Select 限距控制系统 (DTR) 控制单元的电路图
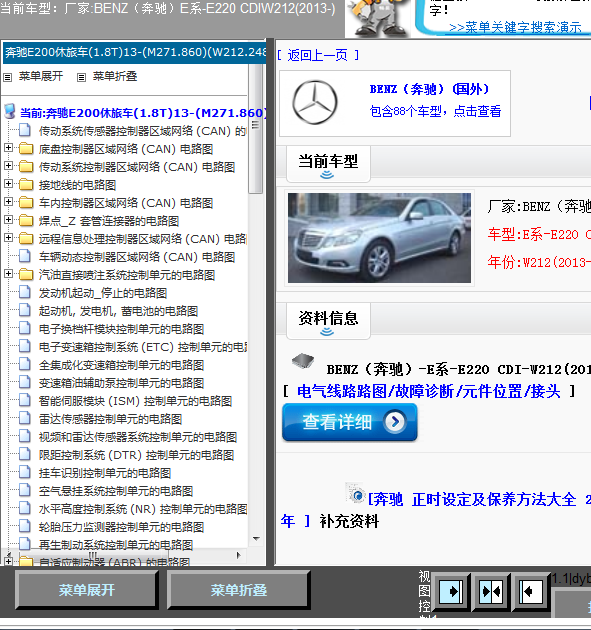 pyautogui.click(x=136, y=455)
